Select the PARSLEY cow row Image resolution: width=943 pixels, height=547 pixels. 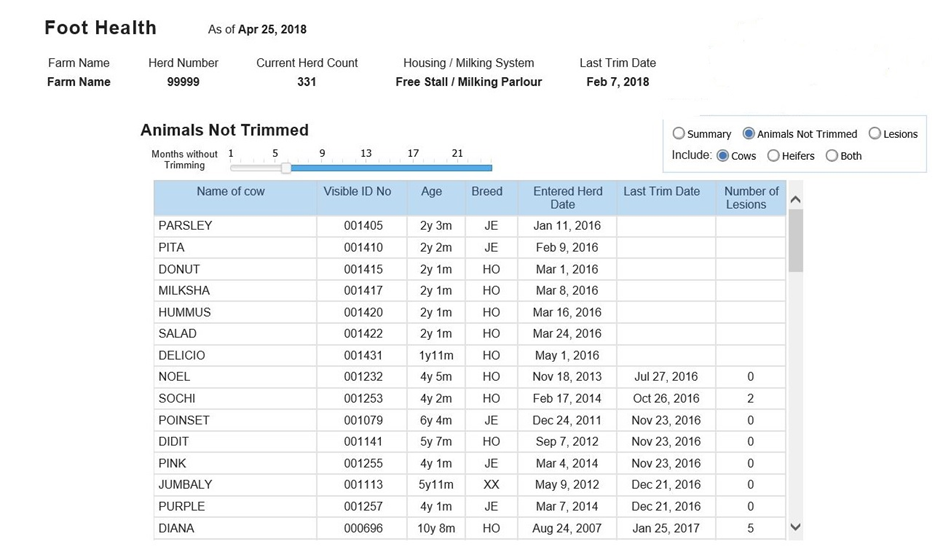(470, 226)
